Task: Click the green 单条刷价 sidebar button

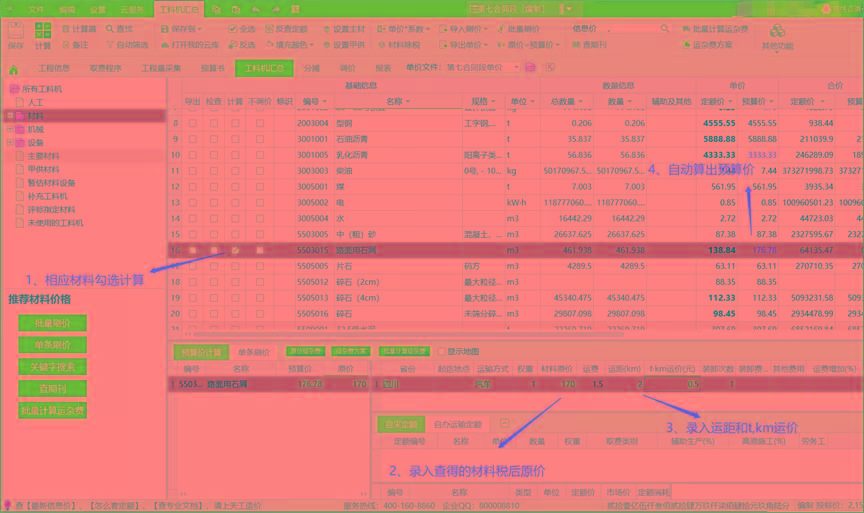Action: pos(52,345)
